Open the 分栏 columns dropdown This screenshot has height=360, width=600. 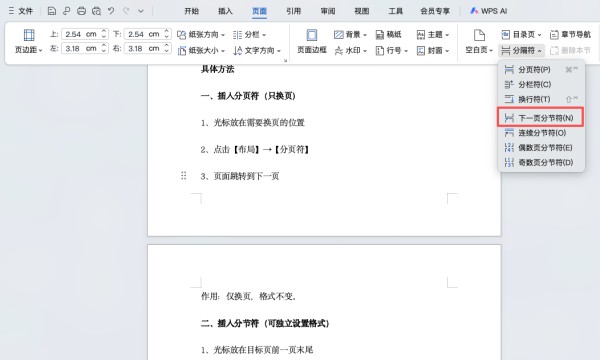[x=249, y=35]
